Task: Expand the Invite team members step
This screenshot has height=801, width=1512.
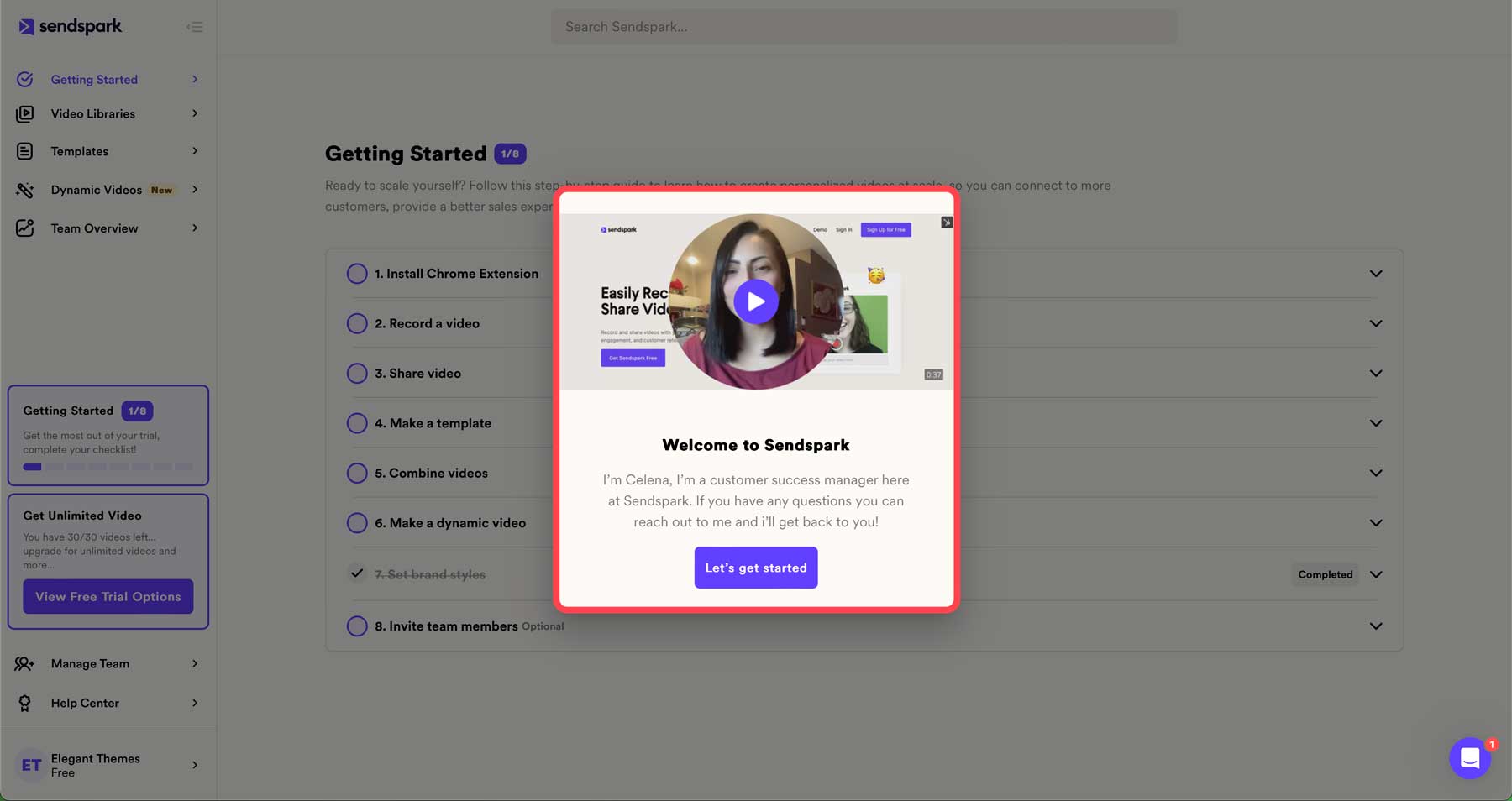Action: click(x=1376, y=626)
